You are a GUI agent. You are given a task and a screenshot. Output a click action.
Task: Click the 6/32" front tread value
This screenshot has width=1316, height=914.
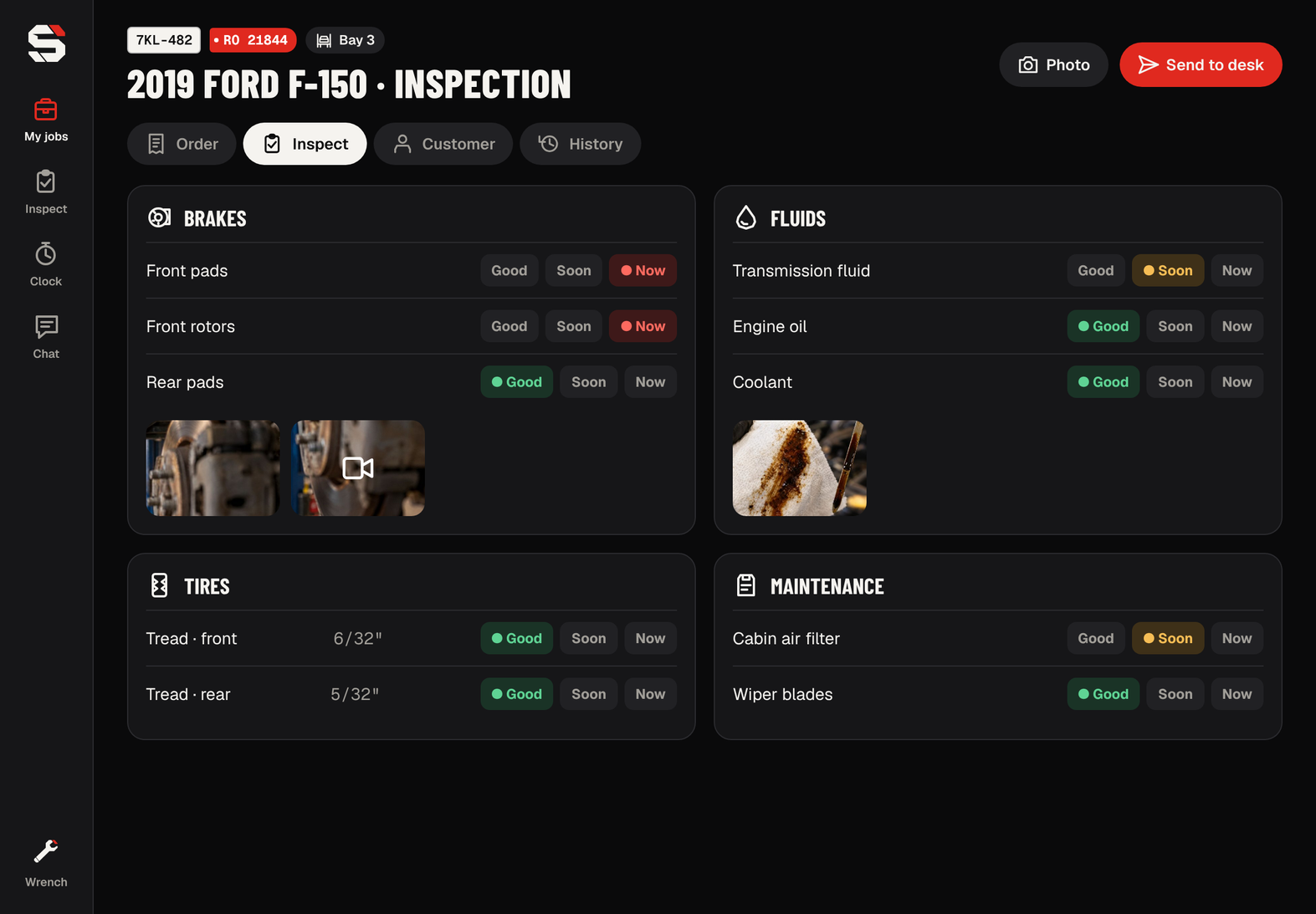tap(358, 638)
